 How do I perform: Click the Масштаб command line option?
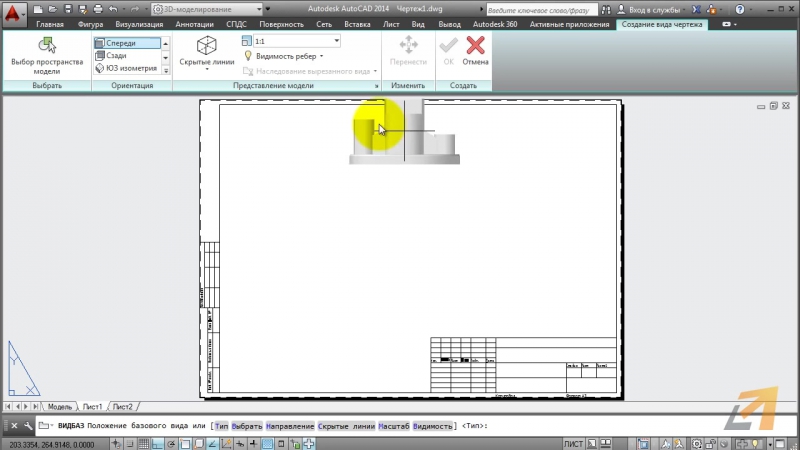click(395, 426)
